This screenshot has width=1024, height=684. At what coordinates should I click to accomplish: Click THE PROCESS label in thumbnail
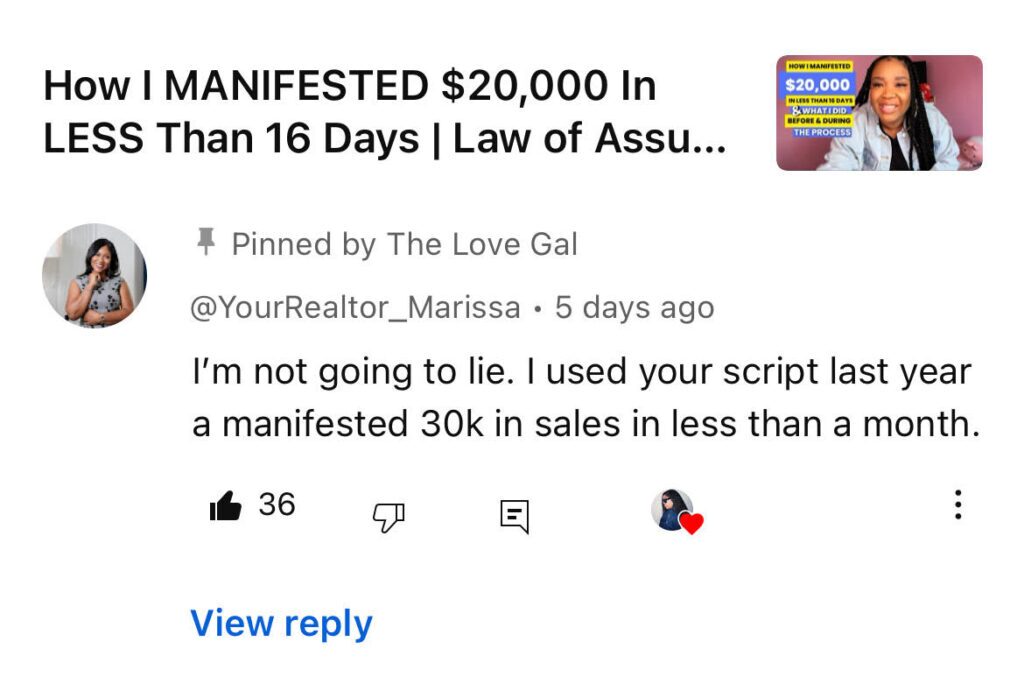822,132
